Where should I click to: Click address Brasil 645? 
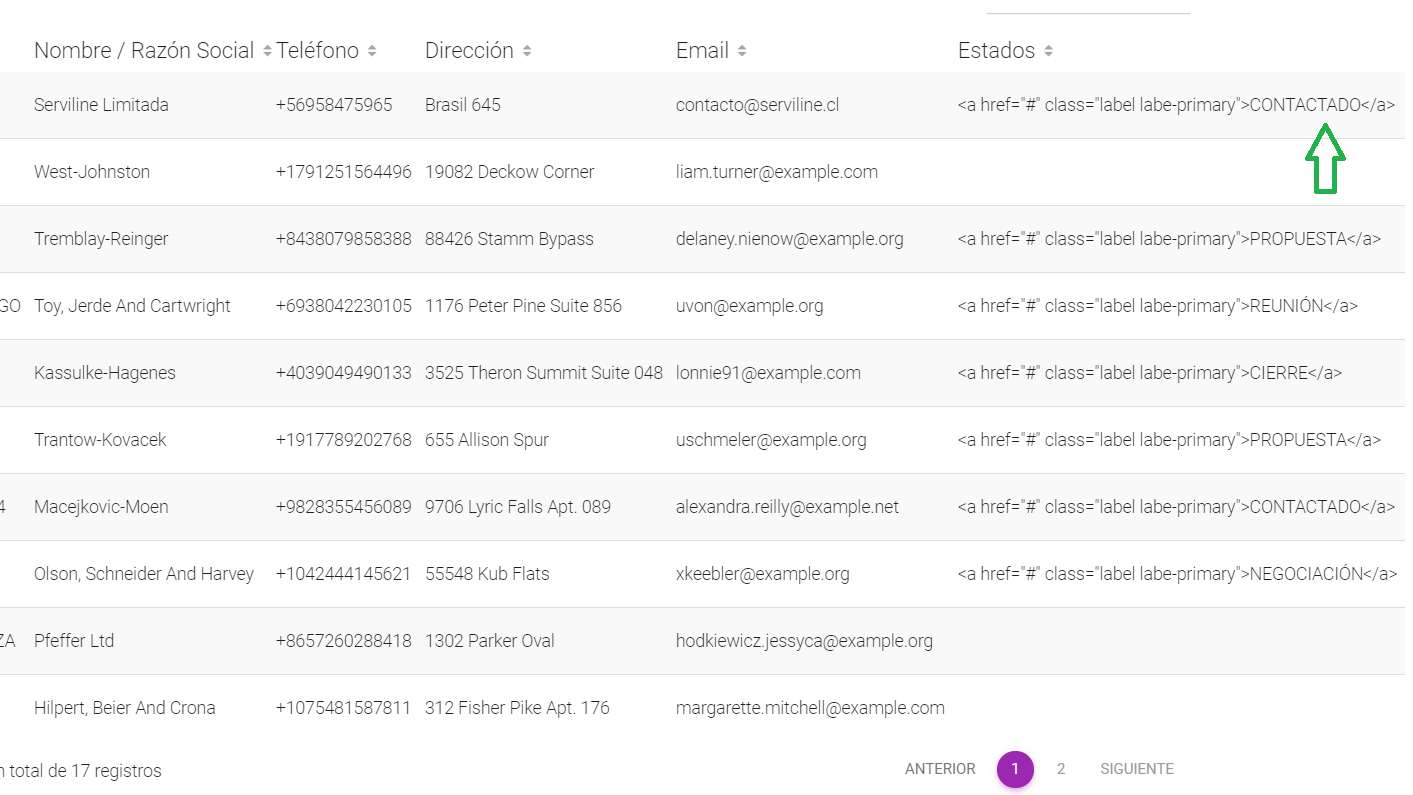pyautogui.click(x=463, y=105)
